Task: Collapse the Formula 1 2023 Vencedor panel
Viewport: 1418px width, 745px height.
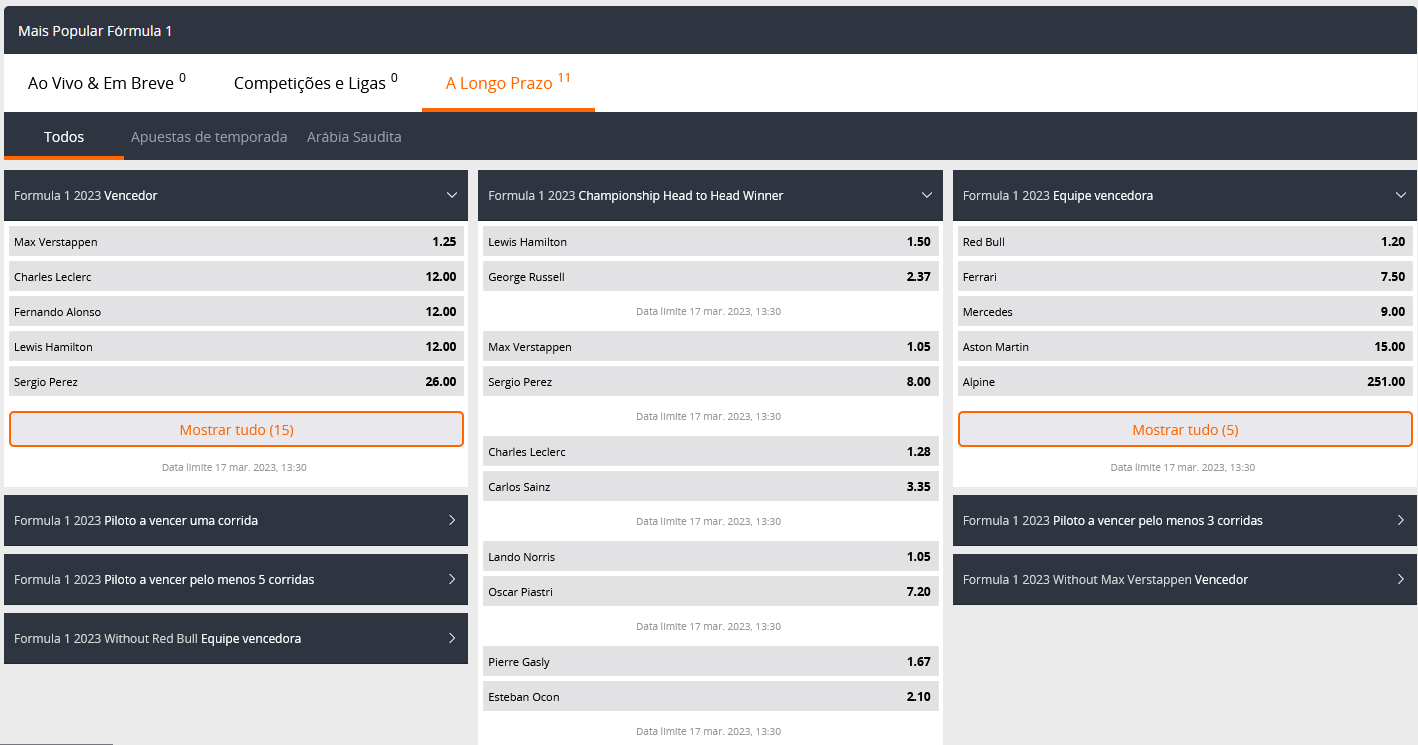Action: 451,196
